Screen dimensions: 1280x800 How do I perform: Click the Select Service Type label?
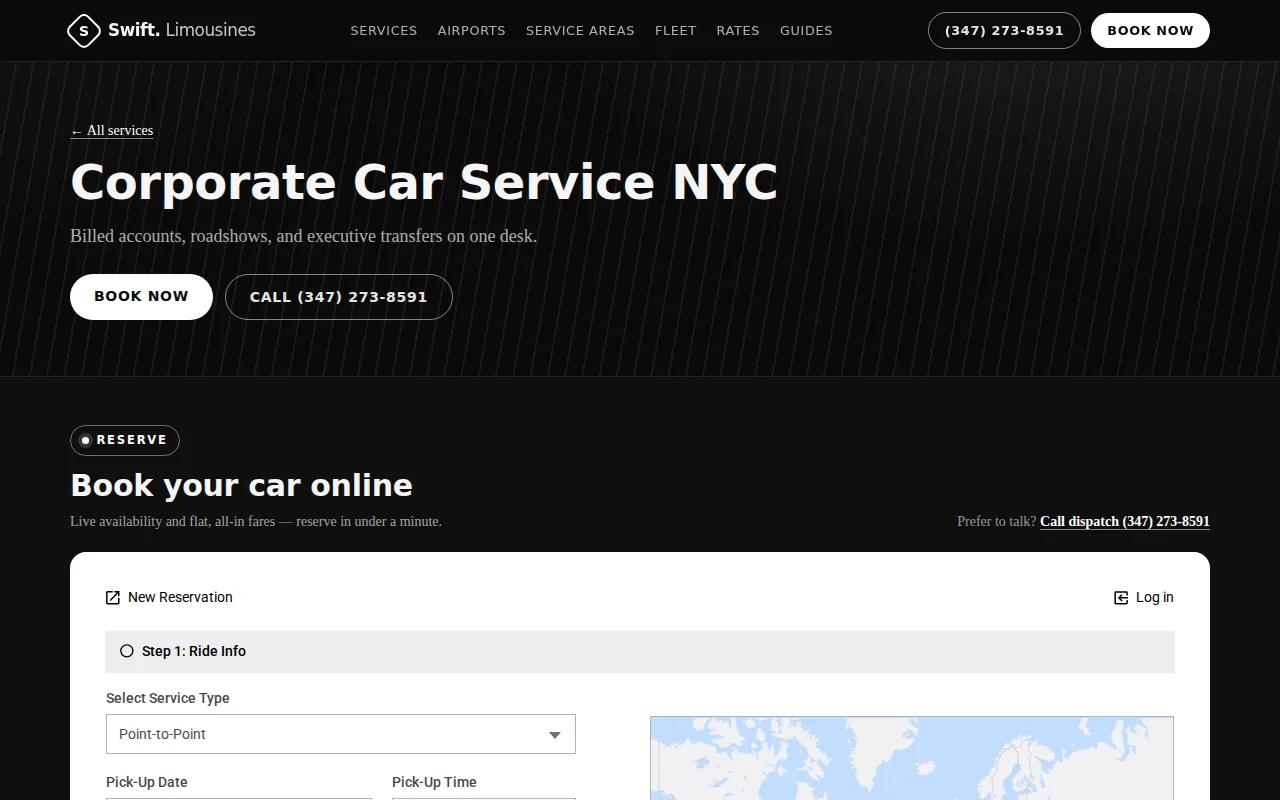coord(168,698)
